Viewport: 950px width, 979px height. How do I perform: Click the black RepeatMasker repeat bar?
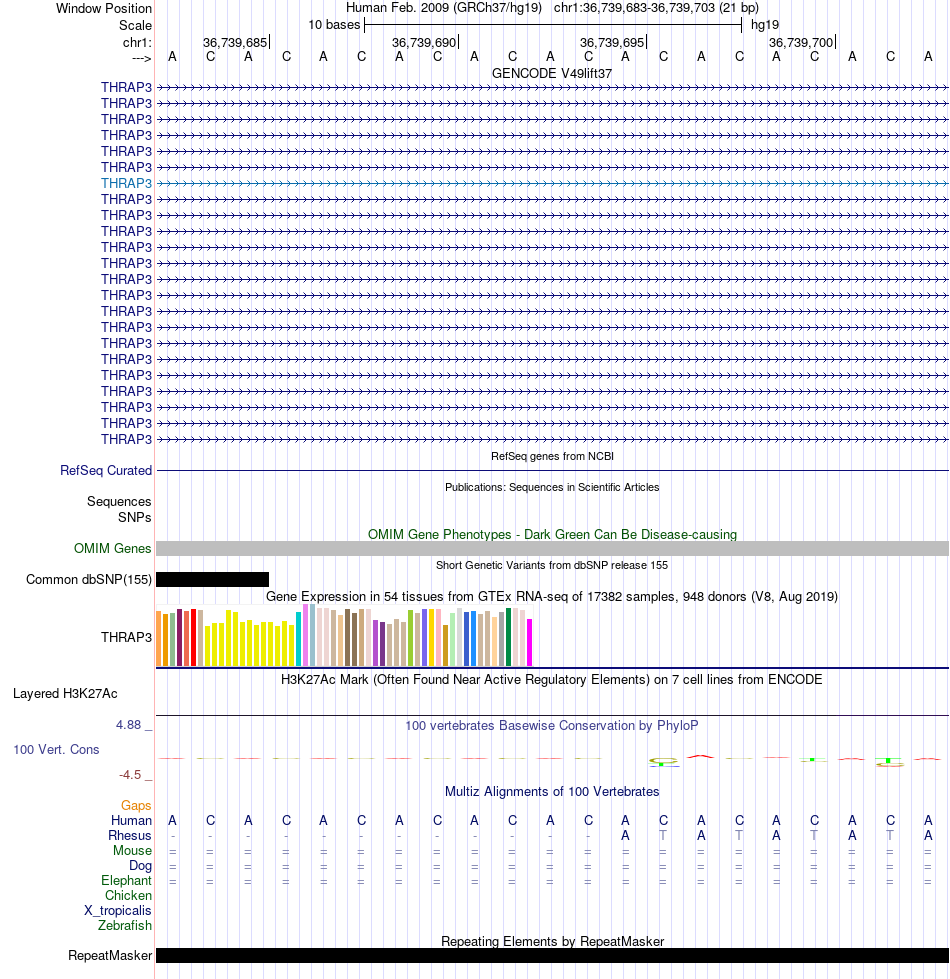(x=552, y=955)
